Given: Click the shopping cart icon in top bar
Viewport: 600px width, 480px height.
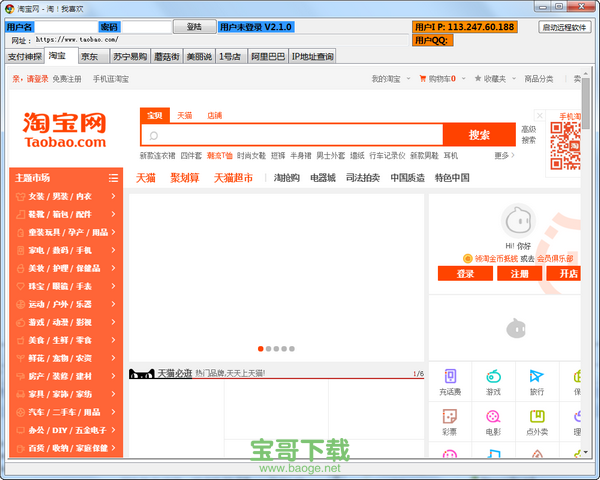Looking at the screenshot, I should click(x=423, y=78).
